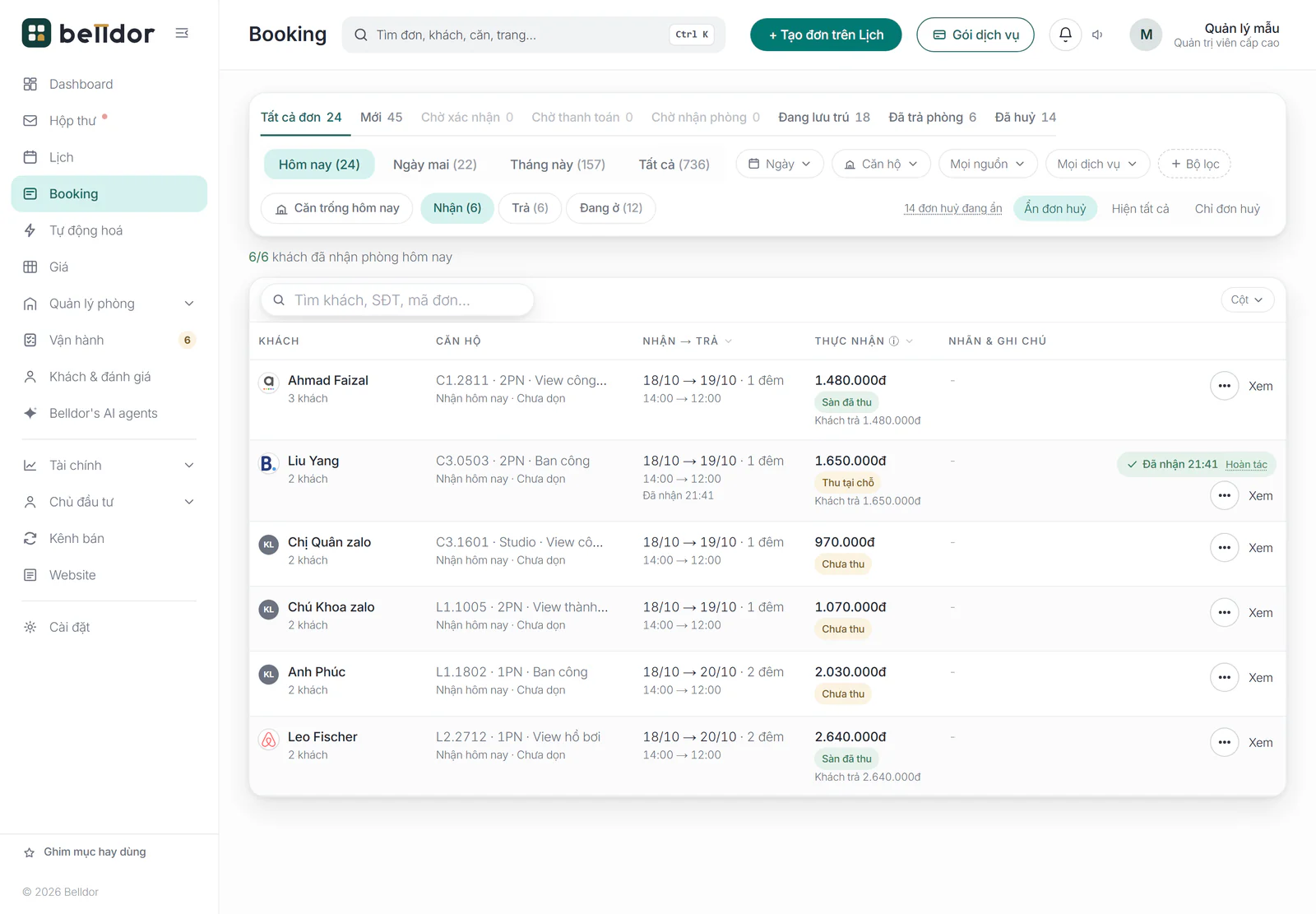Focus the Tìm khách, SĐT, mã đơn field

point(397,300)
